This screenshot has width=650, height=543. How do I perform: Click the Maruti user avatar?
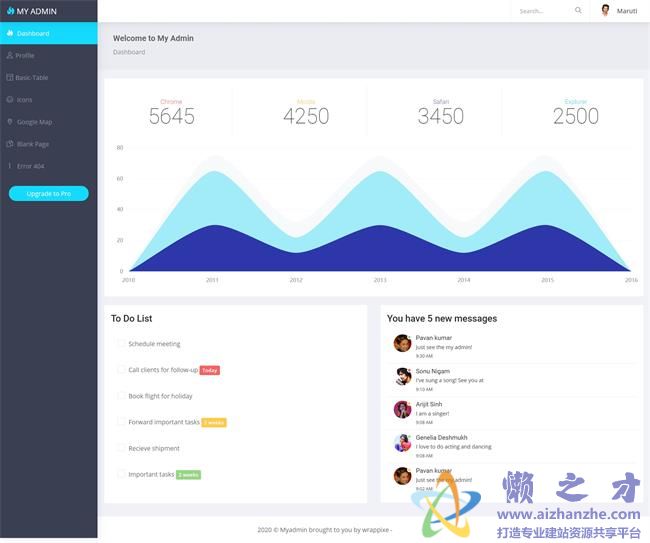coord(606,11)
